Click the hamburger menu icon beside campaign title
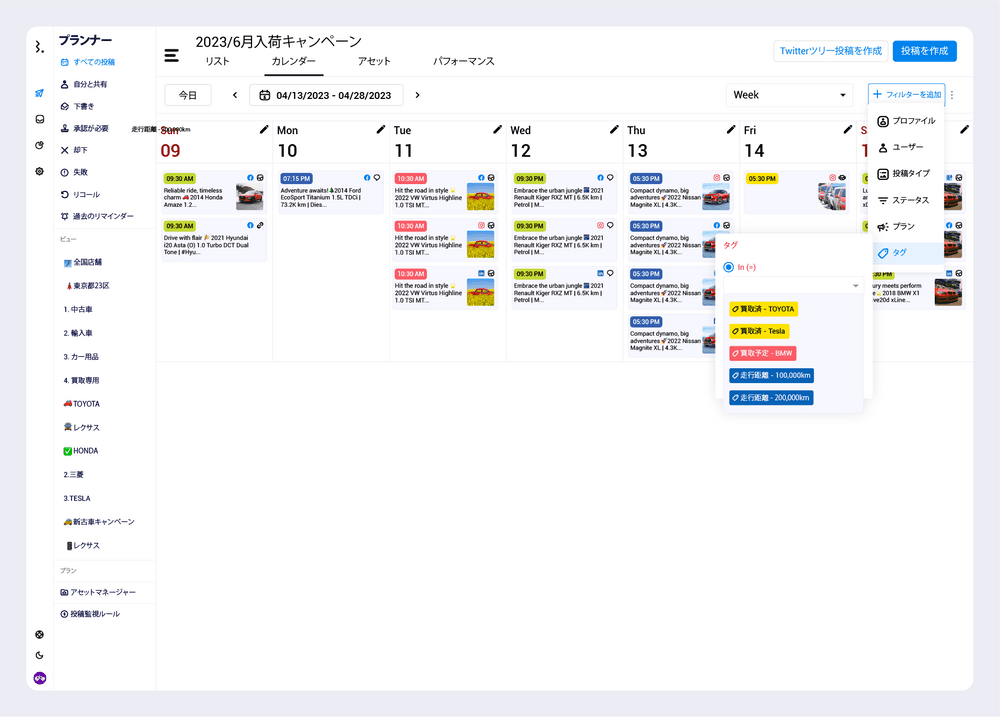This screenshot has height=717, width=1000. click(x=172, y=55)
